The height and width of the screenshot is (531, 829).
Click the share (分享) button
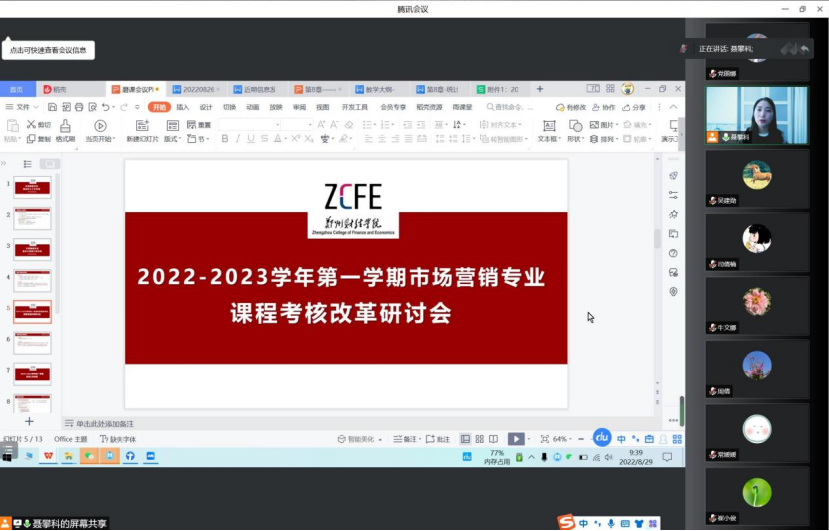[x=634, y=107]
